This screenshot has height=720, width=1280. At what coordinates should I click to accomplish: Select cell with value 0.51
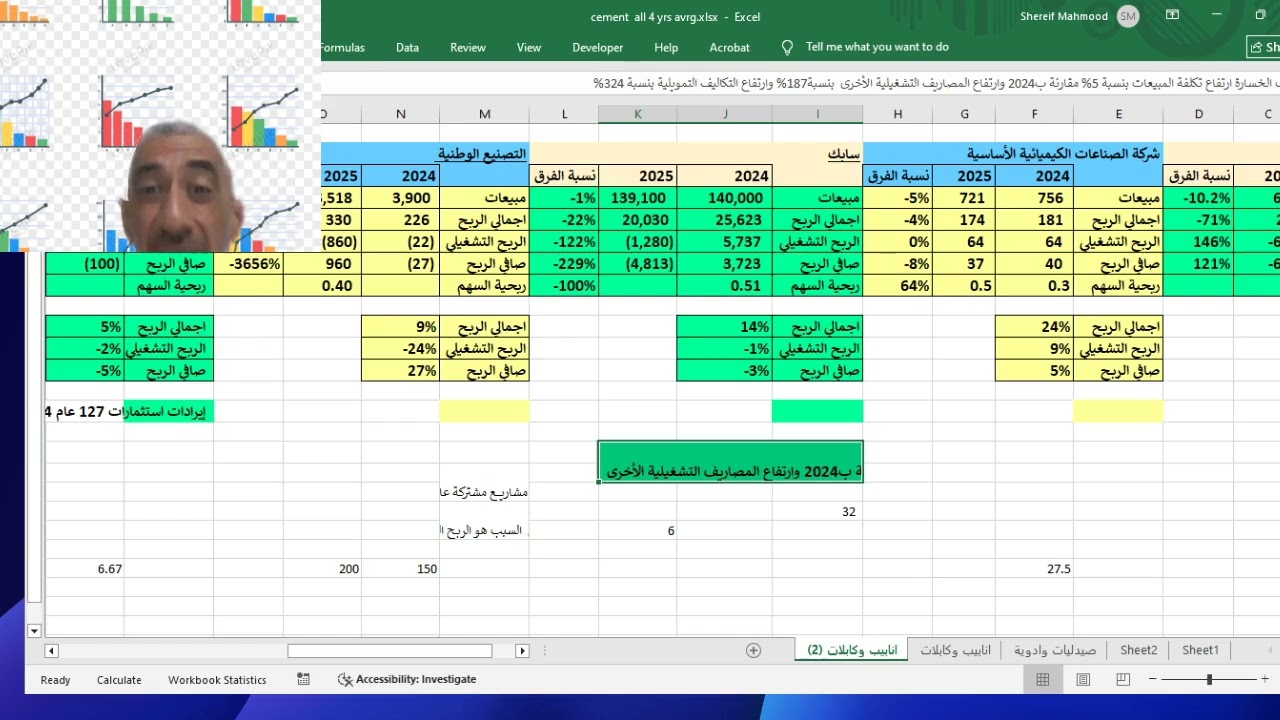[x=725, y=286]
